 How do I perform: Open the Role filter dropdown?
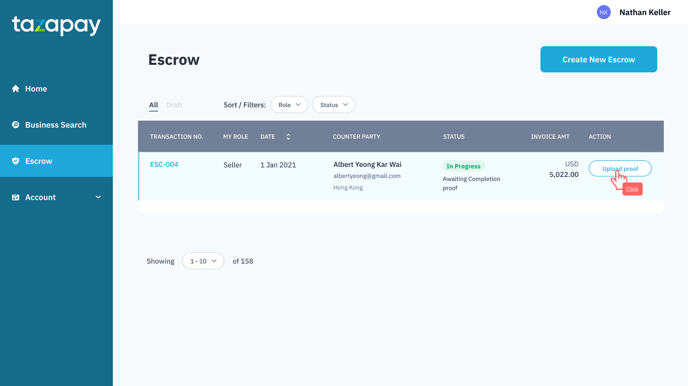pyautogui.click(x=289, y=105)
